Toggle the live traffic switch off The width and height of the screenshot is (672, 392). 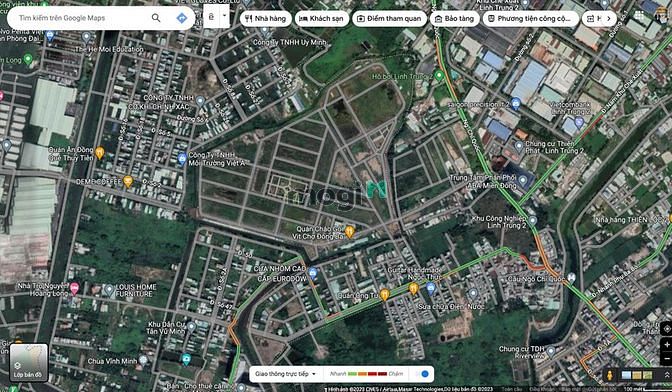422,374
